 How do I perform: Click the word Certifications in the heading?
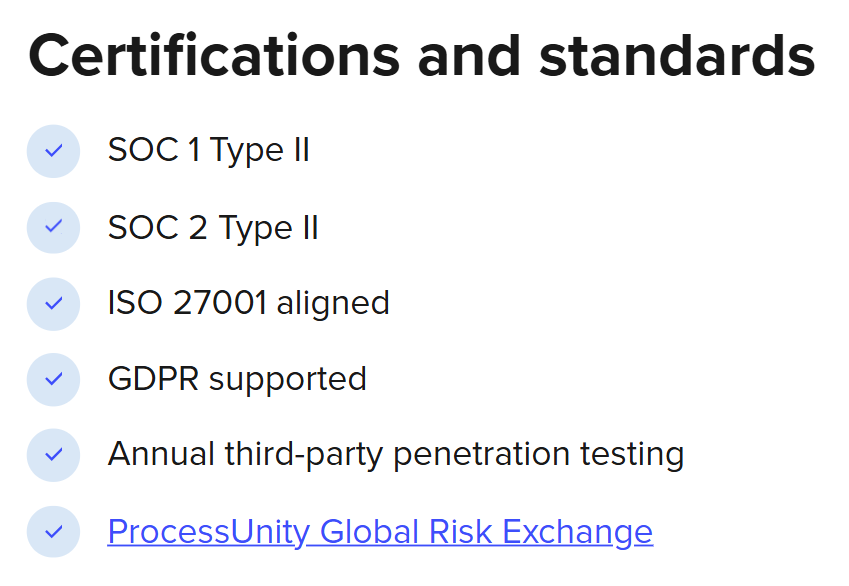214,56
